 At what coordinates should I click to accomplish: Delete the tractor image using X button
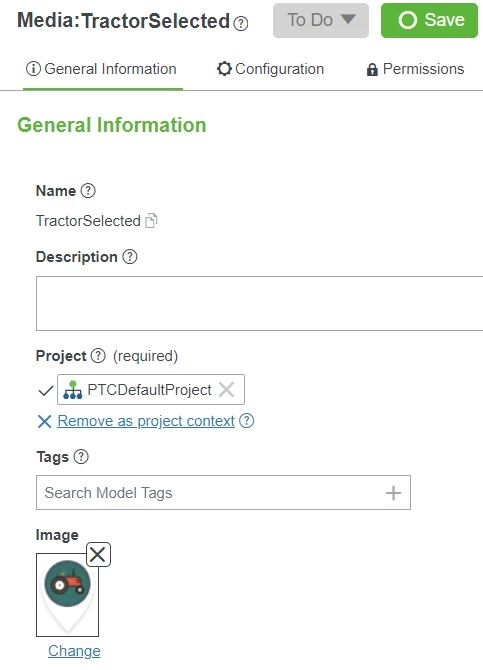pos(98,555)
